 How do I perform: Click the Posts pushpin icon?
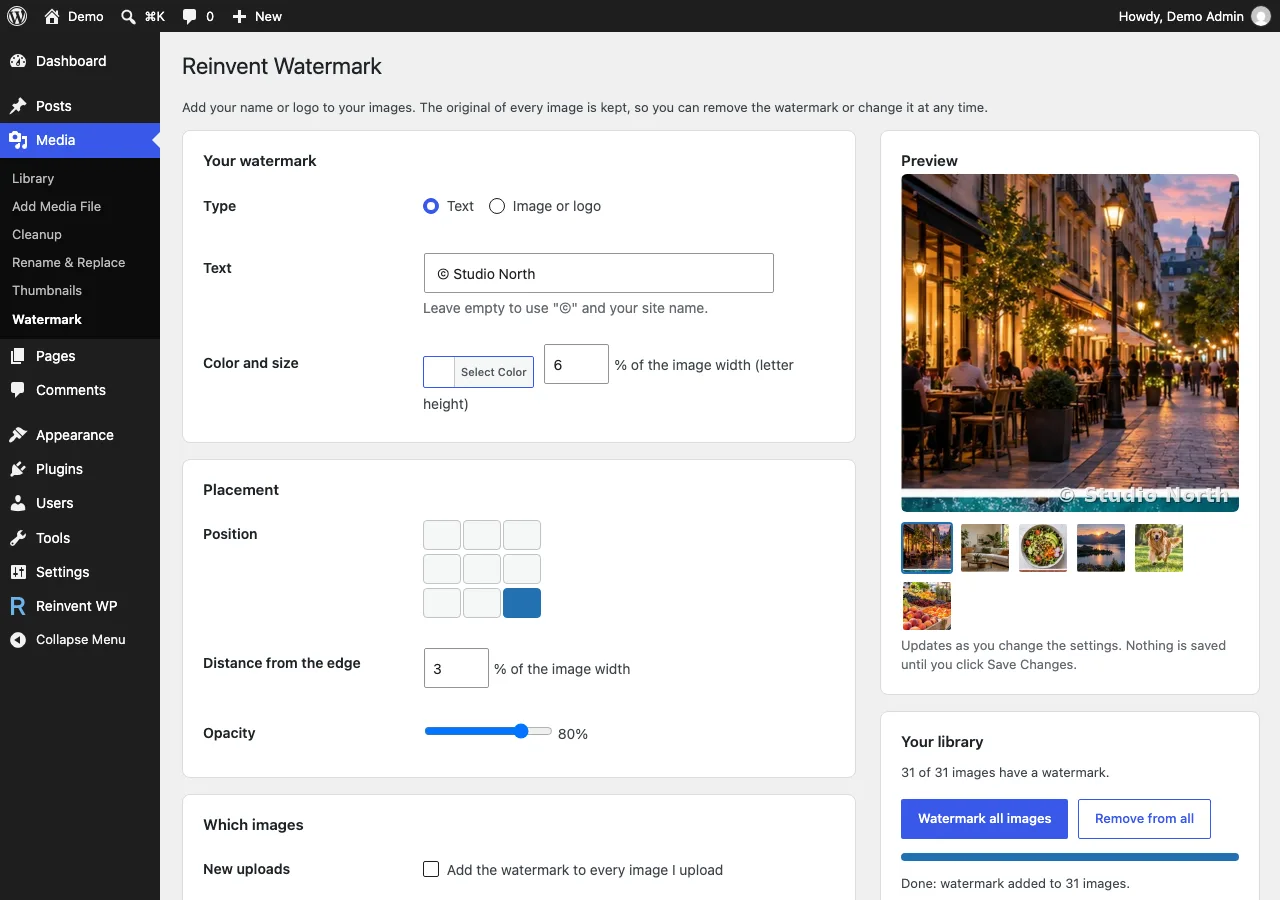click(18, 106)
